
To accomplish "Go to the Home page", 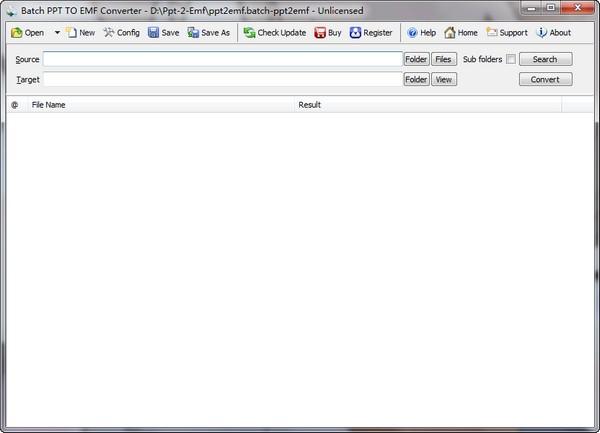I will pyautogui.click(x=461, y=33).
